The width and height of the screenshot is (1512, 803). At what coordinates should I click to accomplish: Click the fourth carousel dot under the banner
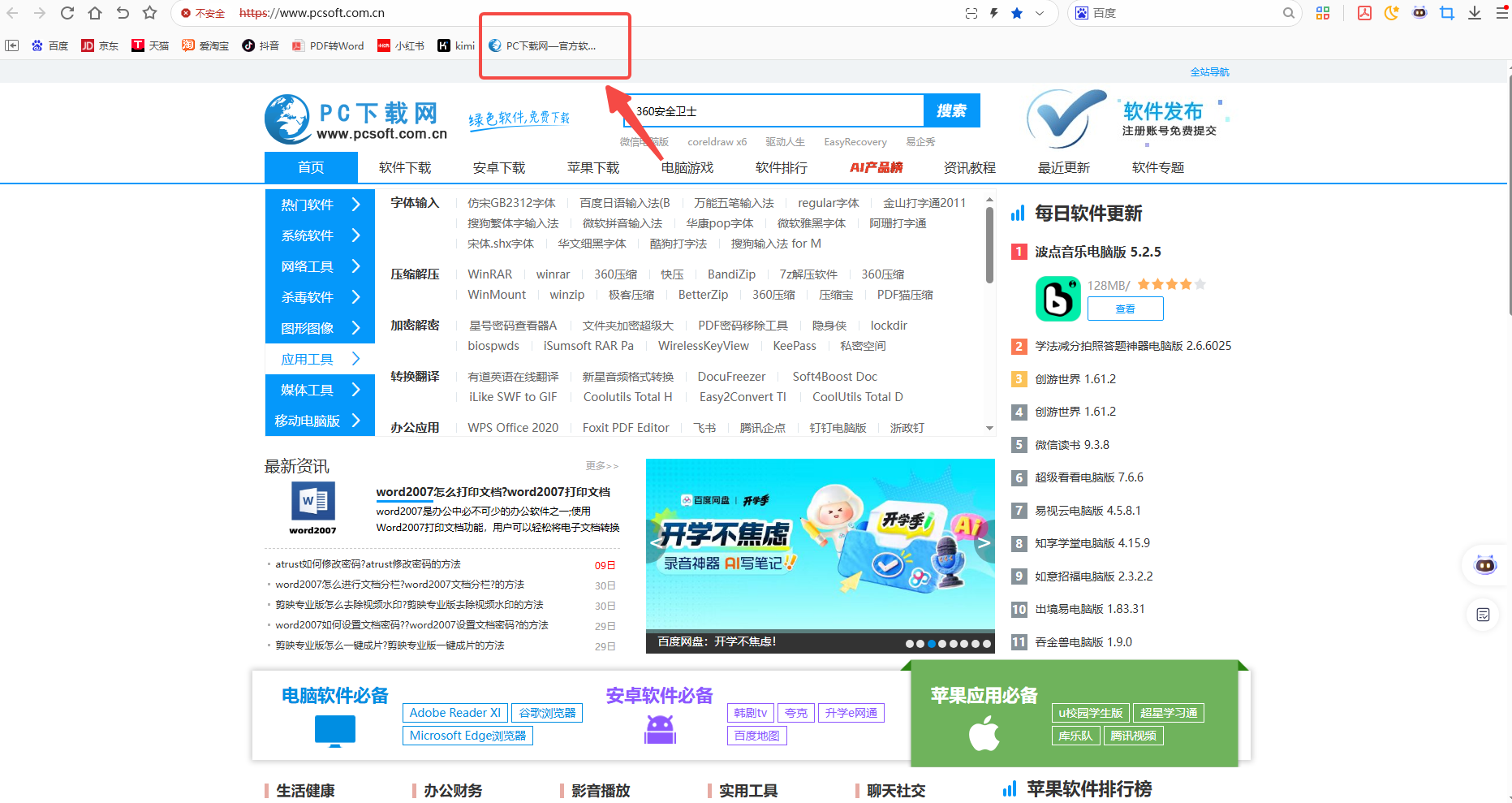pyautogui.click(x=942, y=643)
